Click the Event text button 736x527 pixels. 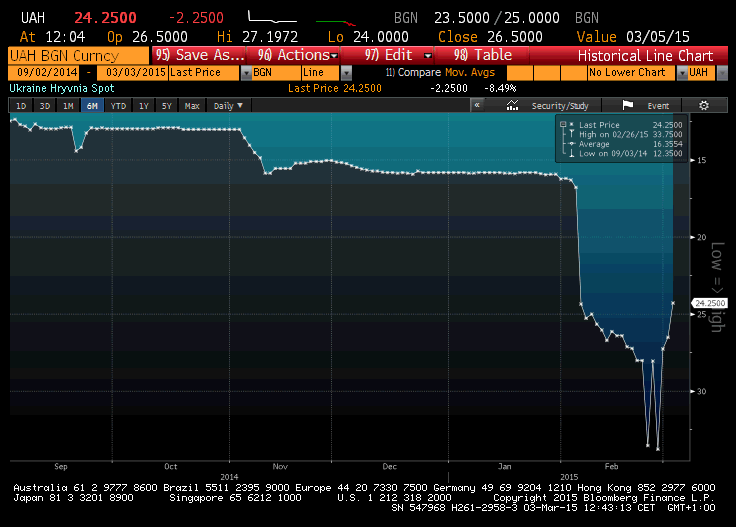658,106
